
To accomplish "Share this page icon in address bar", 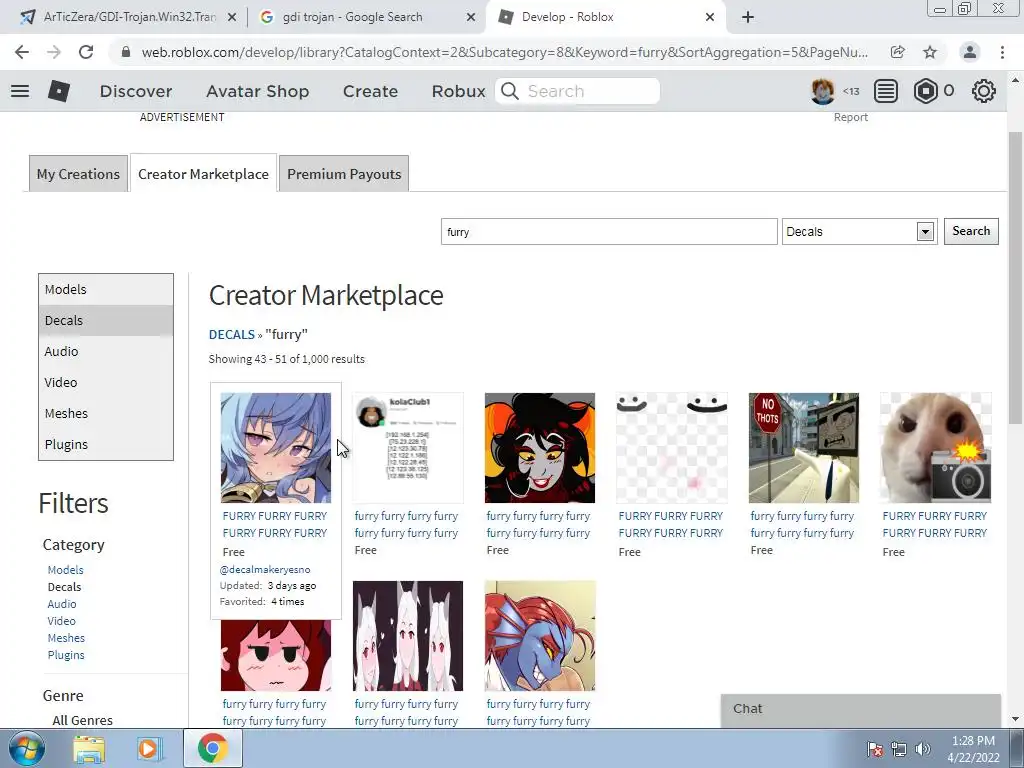I will click(898, 52).
